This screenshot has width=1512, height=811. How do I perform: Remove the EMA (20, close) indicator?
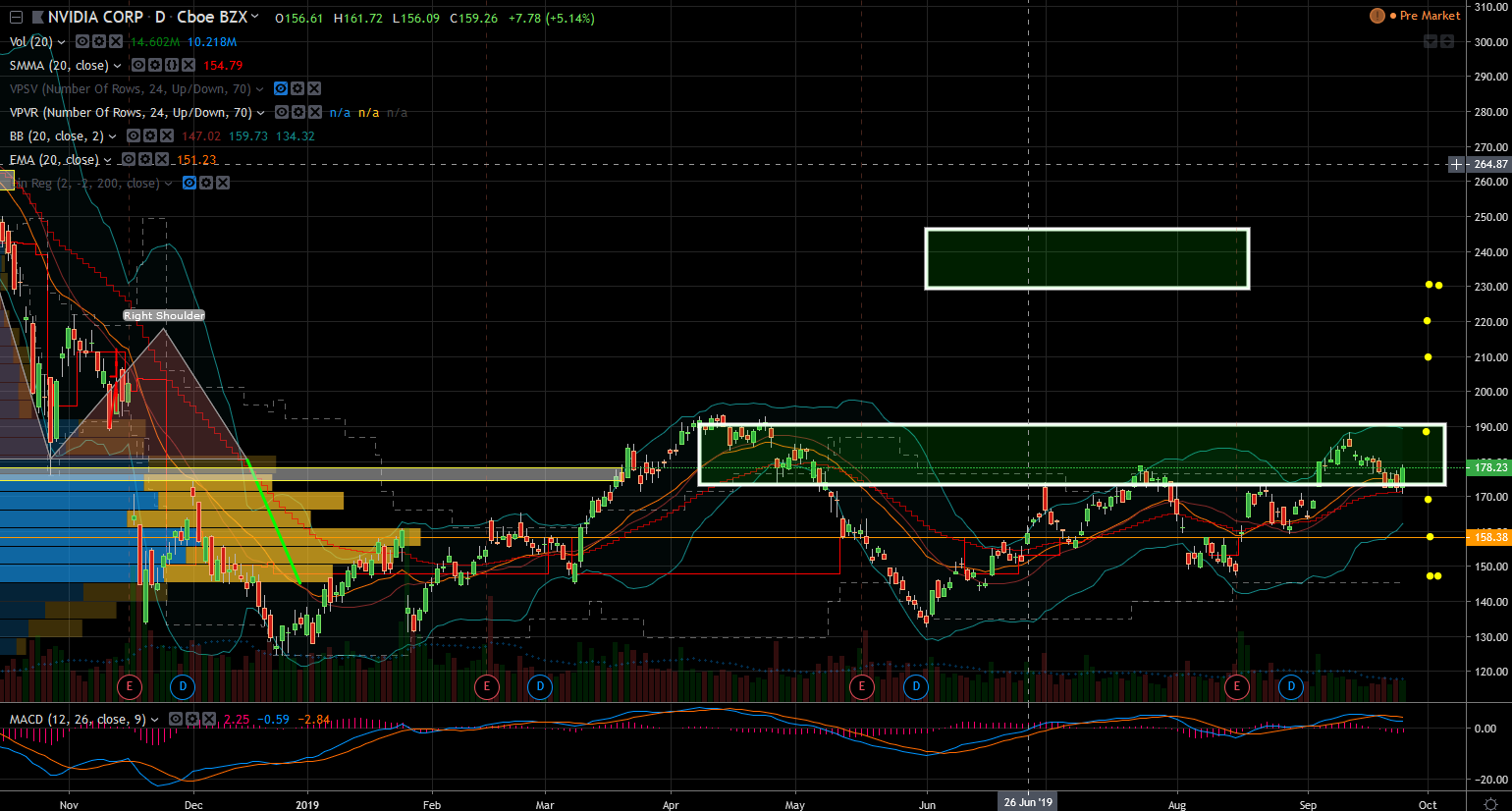tap(162, 159)
